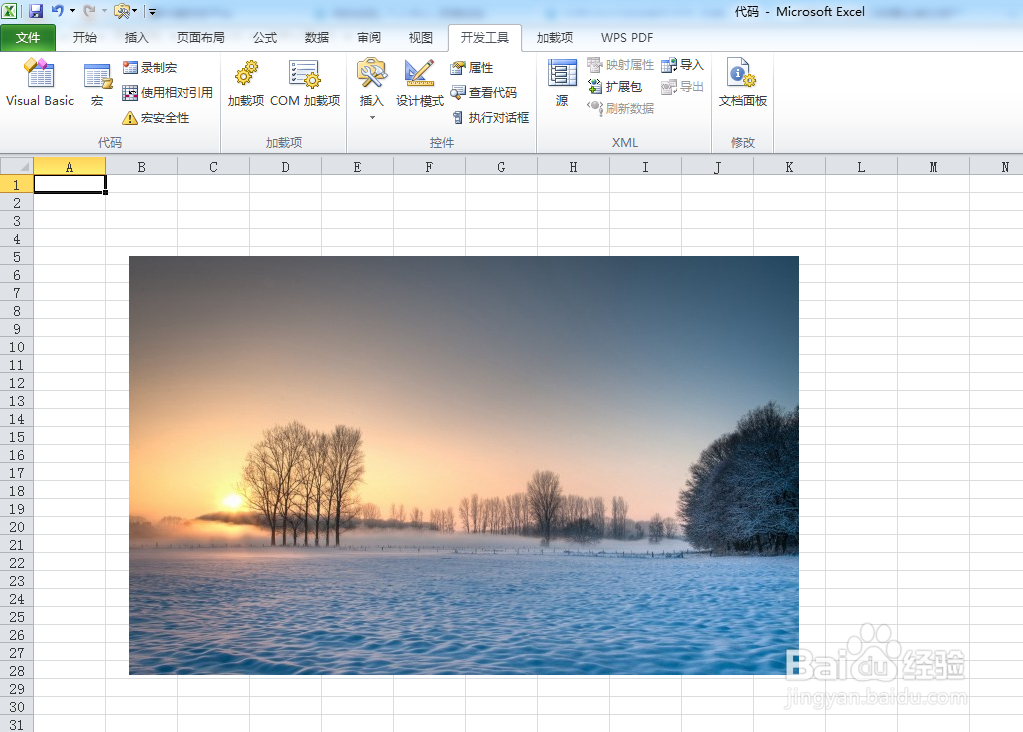Viewport: 1023px width, 732px height.
Task: Click the Redo arrow icon
Action: click(89, 11)
